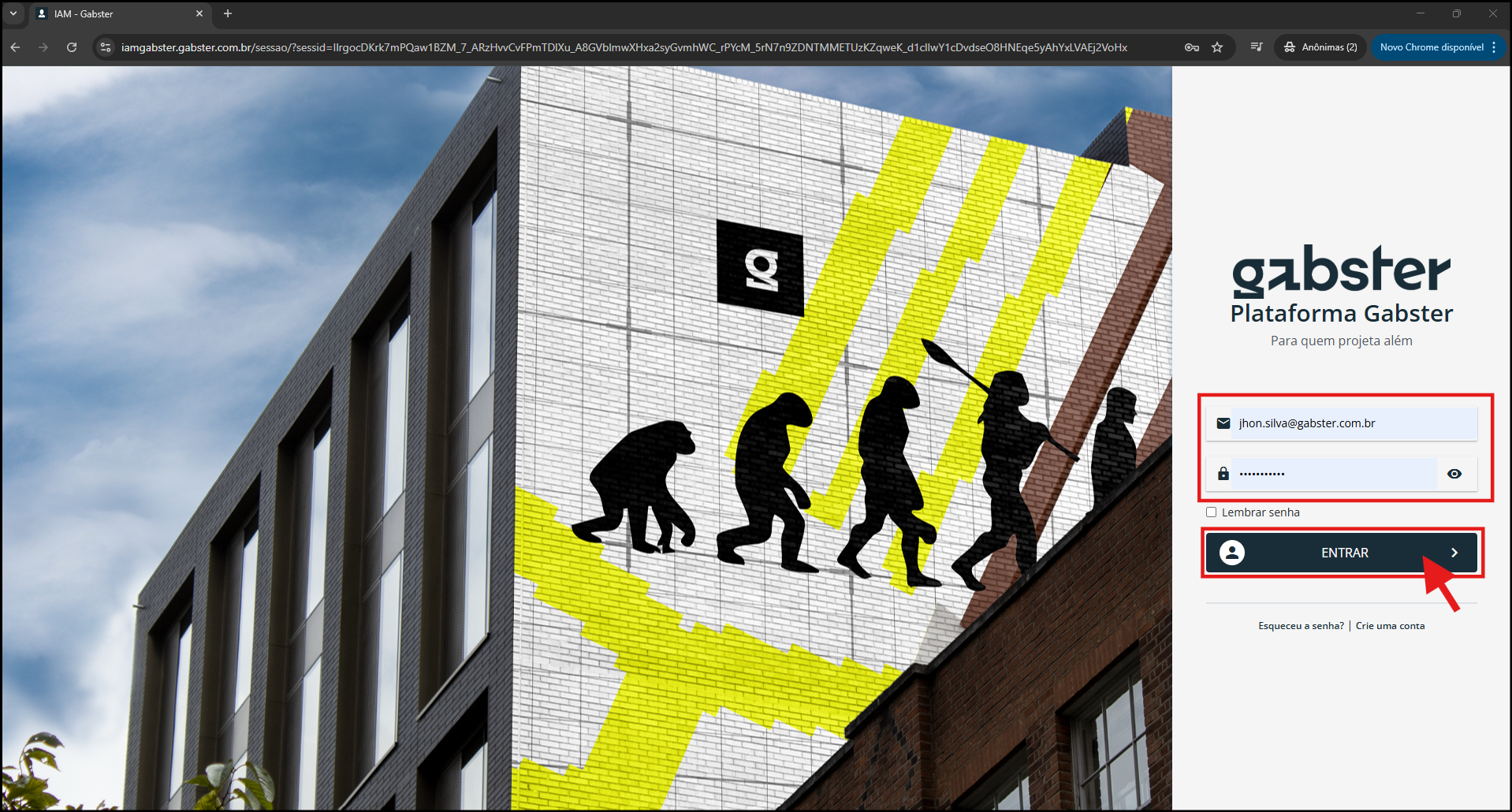Show password with the eye icon
The width and height of the screenshot is (1512, 812).
[x=1454, y=474]
